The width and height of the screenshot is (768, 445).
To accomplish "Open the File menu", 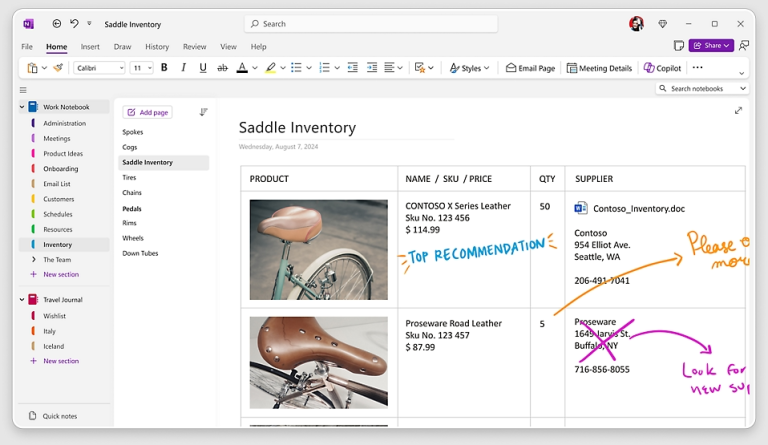I will point(27,47).
